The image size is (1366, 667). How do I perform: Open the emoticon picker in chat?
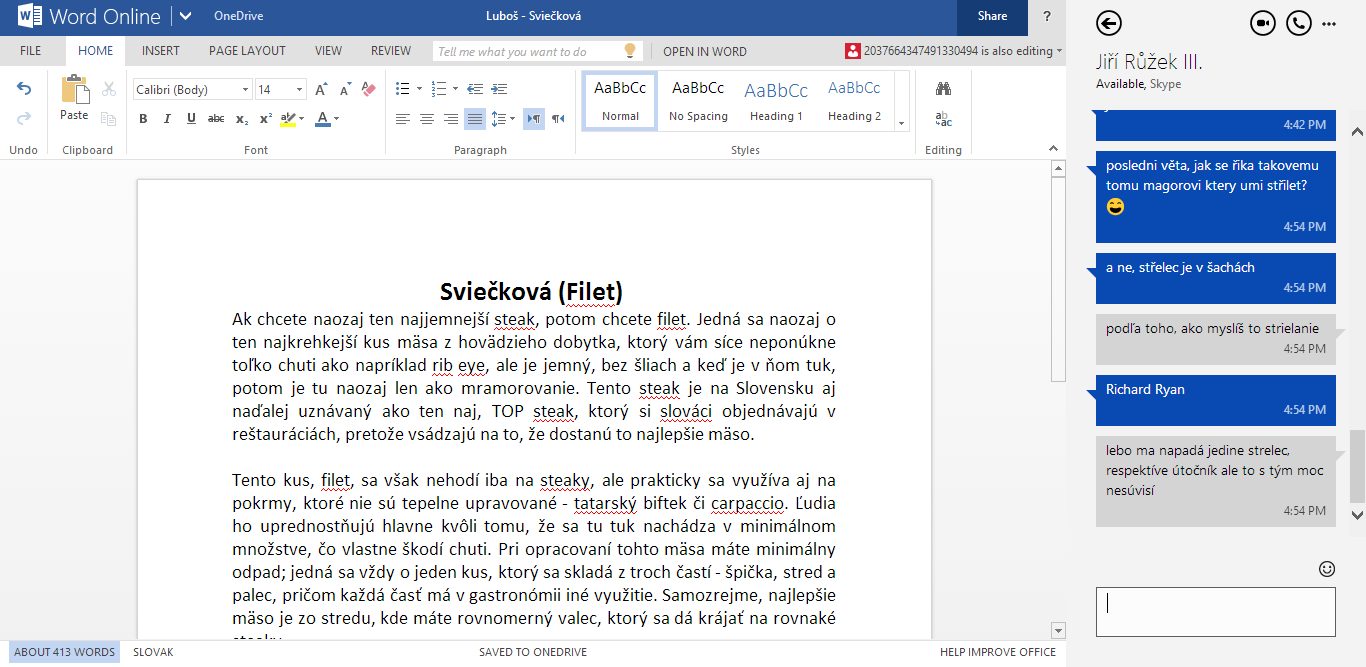1327,568
